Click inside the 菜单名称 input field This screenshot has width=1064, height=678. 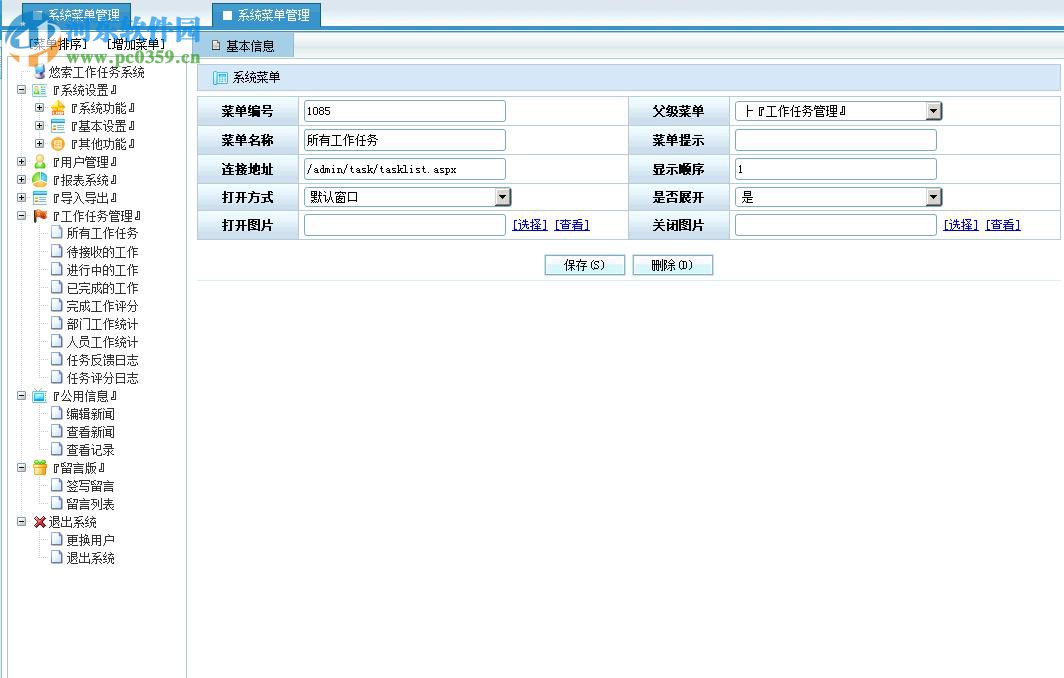click(x=405, y=139)
